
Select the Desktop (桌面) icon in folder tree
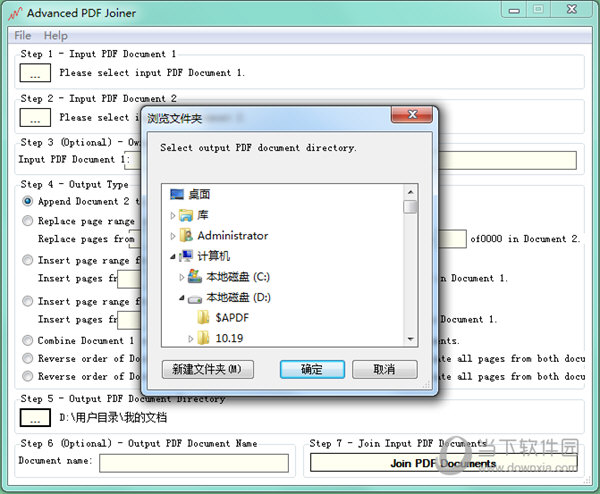[177, 194]
